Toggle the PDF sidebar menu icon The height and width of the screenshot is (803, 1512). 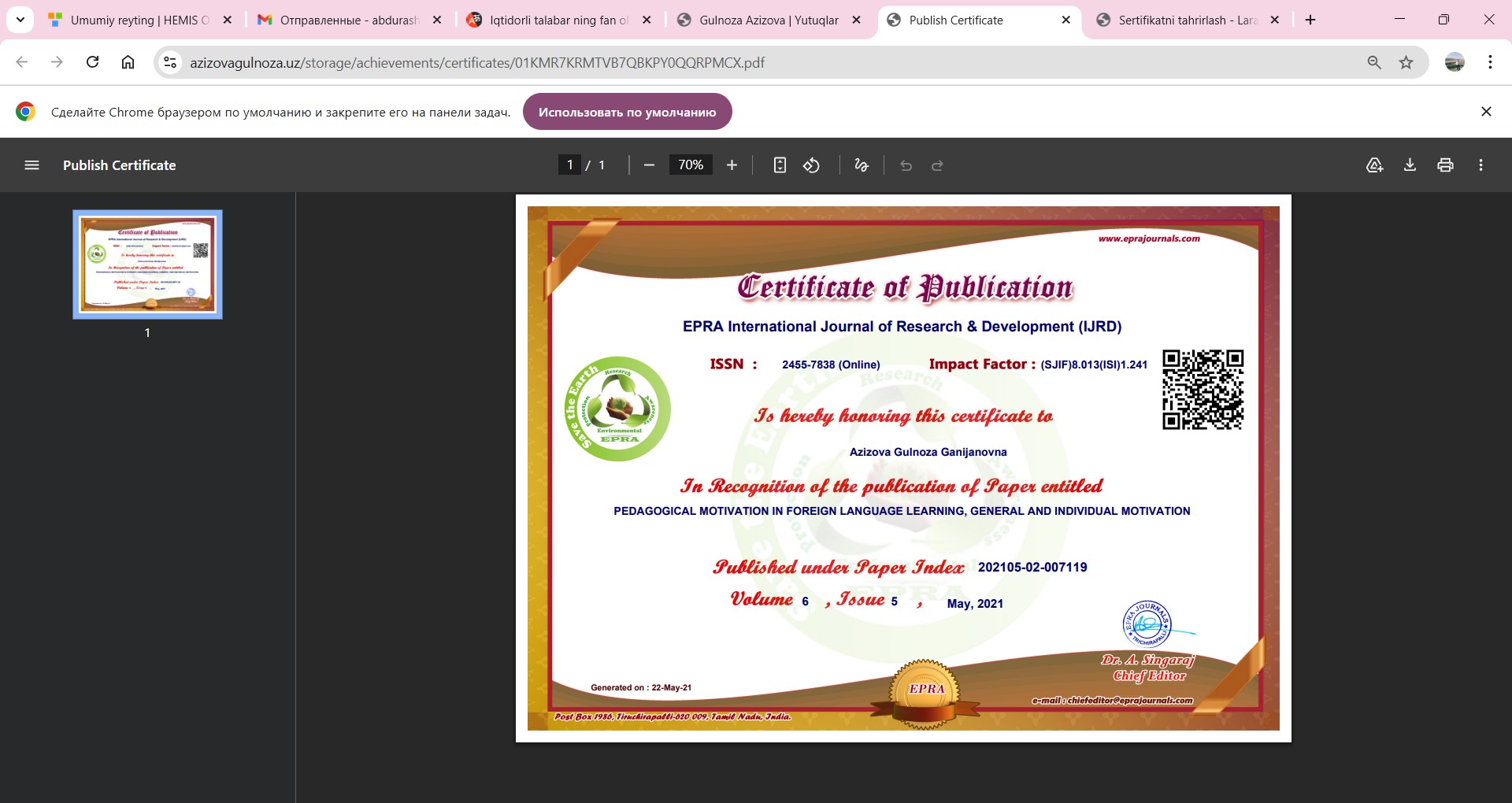[x=31, y=165]
